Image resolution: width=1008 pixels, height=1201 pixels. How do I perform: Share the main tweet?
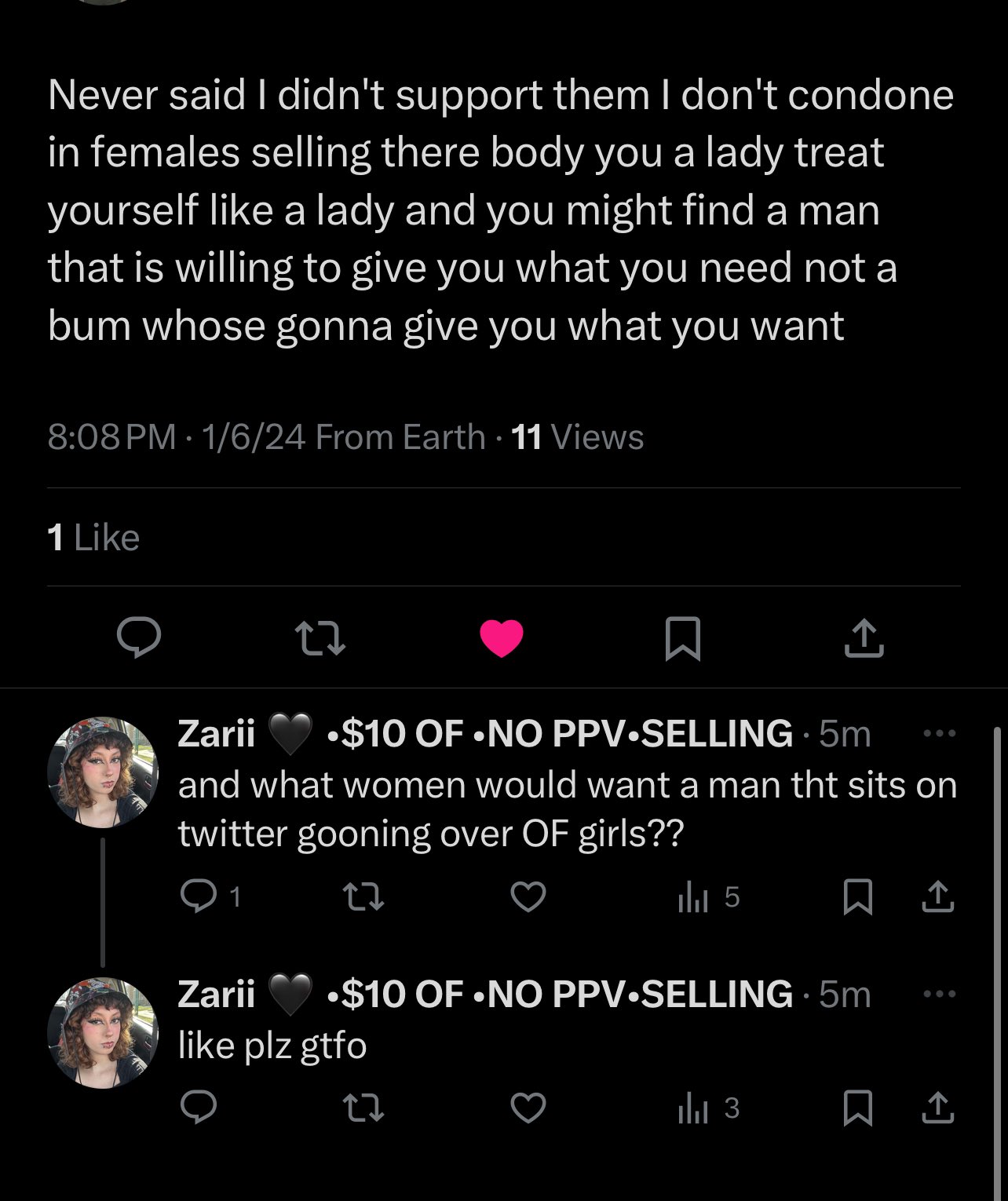pyautogui.click(x=864, y=637)
